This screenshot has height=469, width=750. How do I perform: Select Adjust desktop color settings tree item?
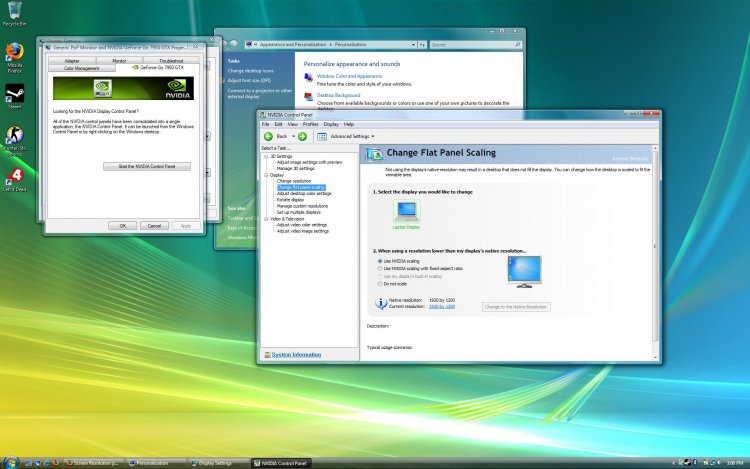point(304,194)
